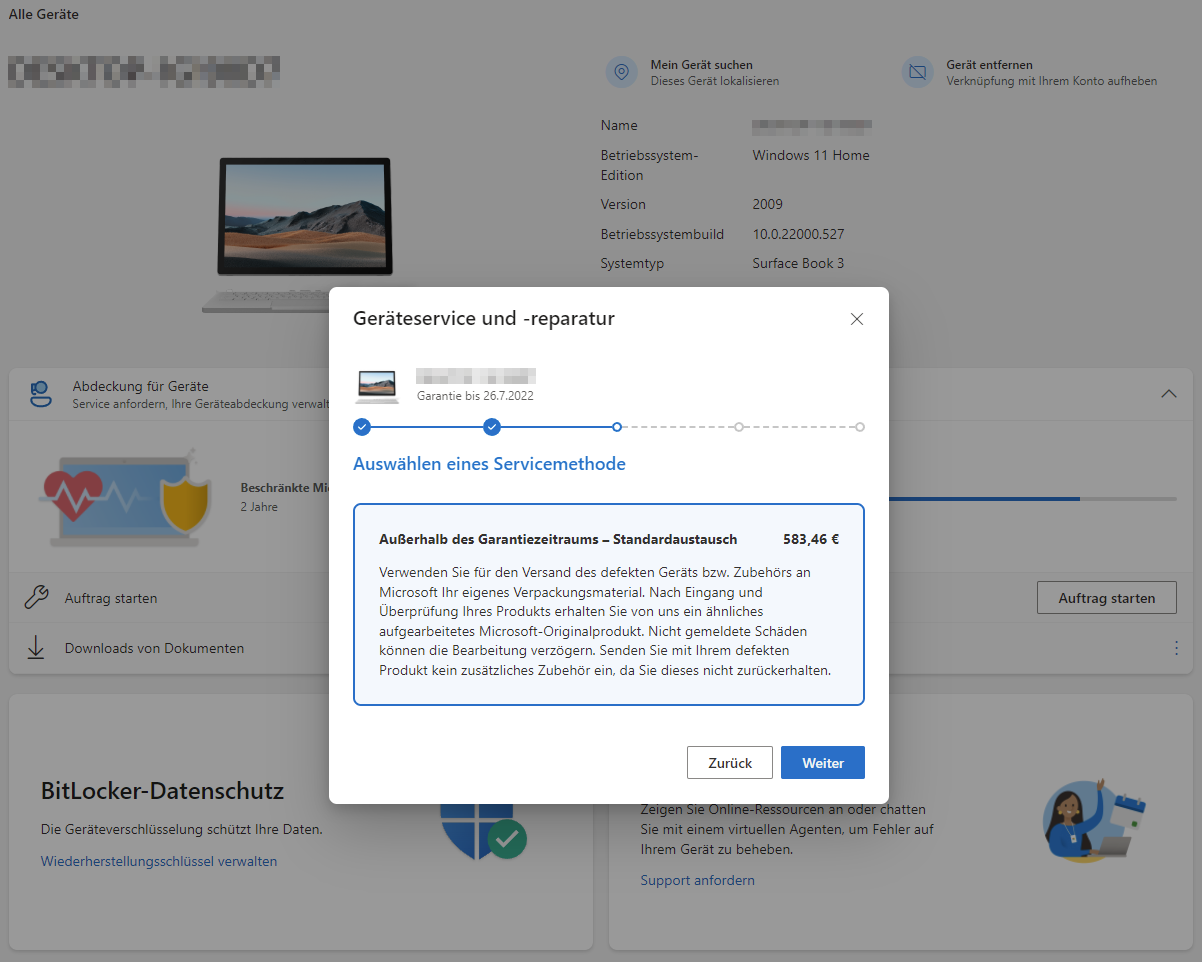
Task: Close the Geräteservice und -reparatur dialog
Action: (x=856, y=319)
